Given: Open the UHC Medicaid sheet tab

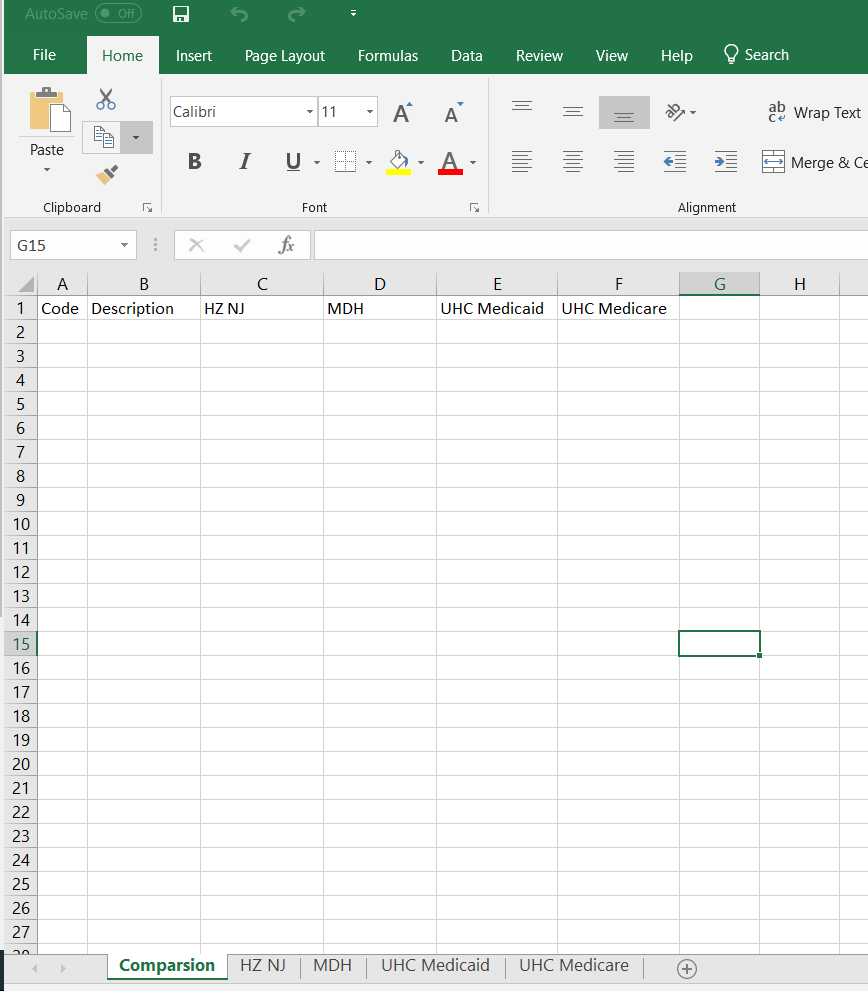Looking at the screenshot, I should 435,965.
